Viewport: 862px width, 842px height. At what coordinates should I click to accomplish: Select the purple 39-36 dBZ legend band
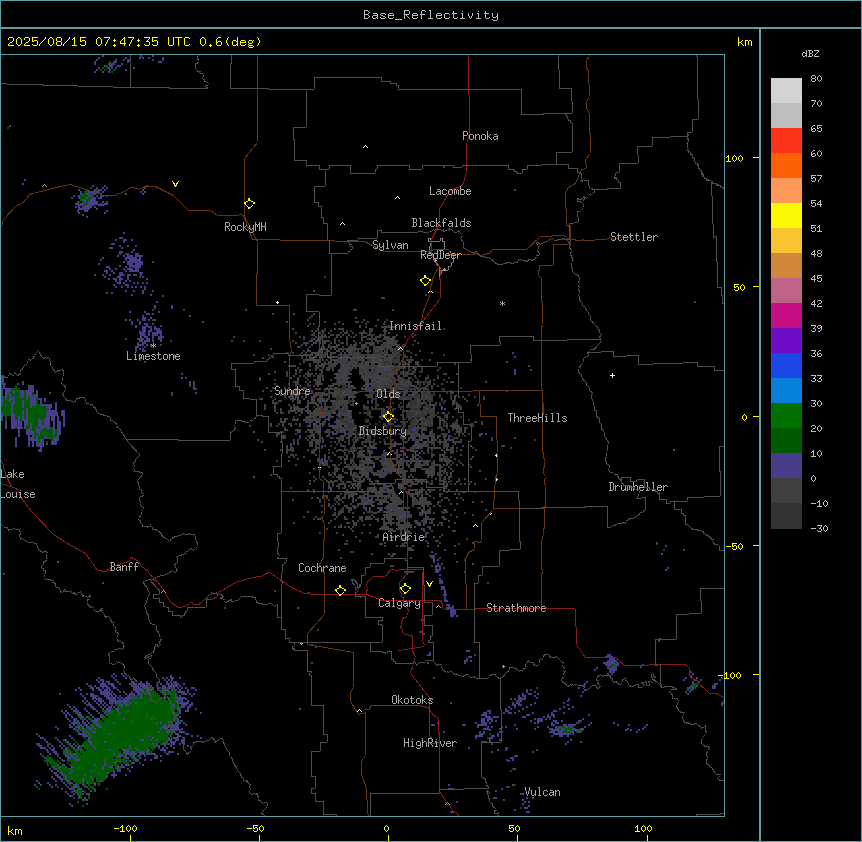coord(786,341)
